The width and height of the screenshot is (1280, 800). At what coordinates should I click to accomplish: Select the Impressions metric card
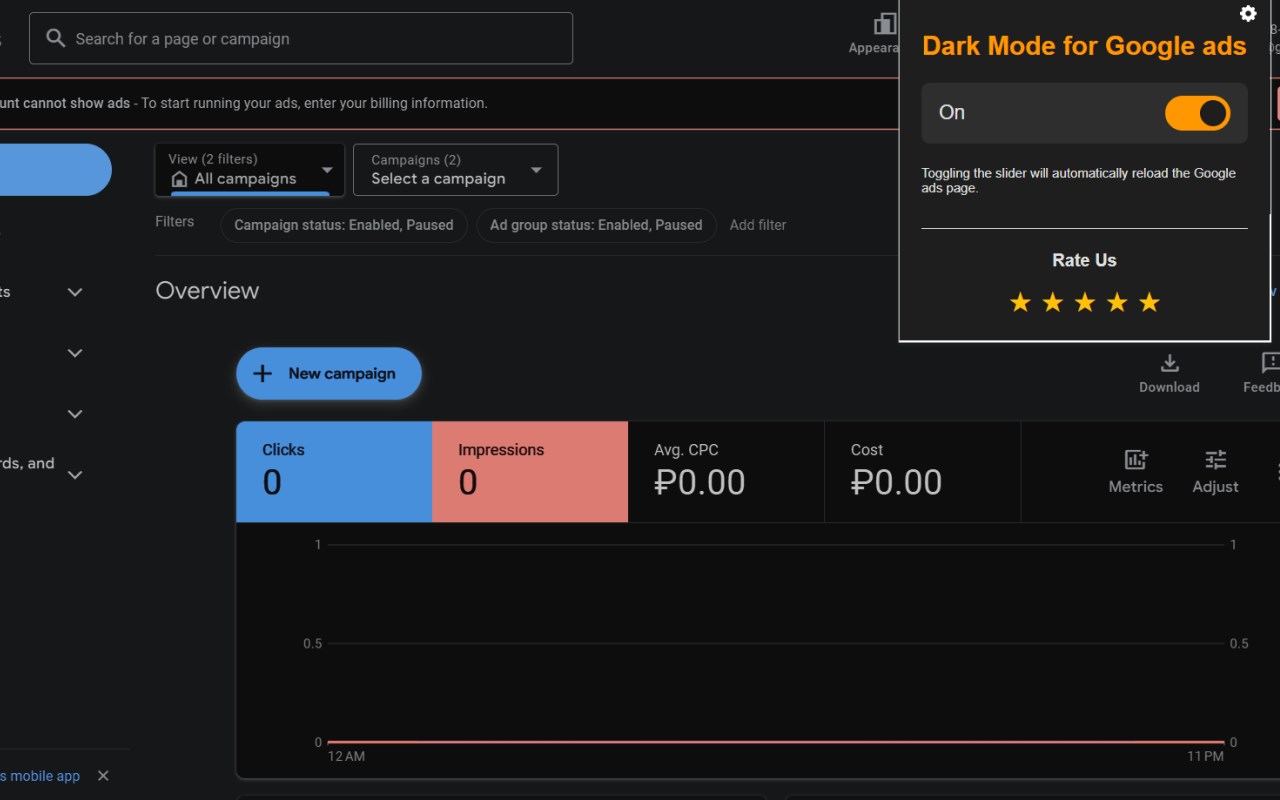coord(530,472)
